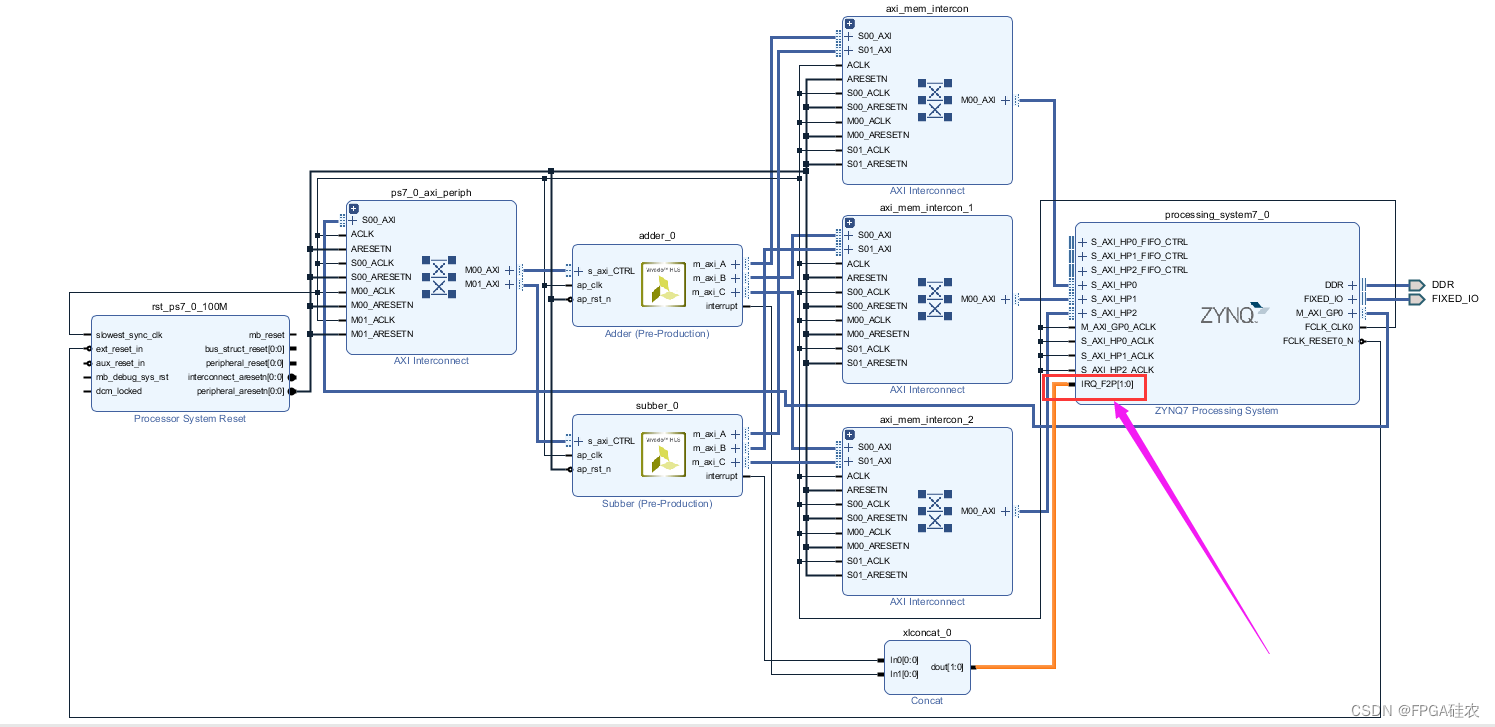Select FCLK_RESET0_N pin on Zynq block
This screenshot has height=727, width=1495.
click(x=1318, y=341)
